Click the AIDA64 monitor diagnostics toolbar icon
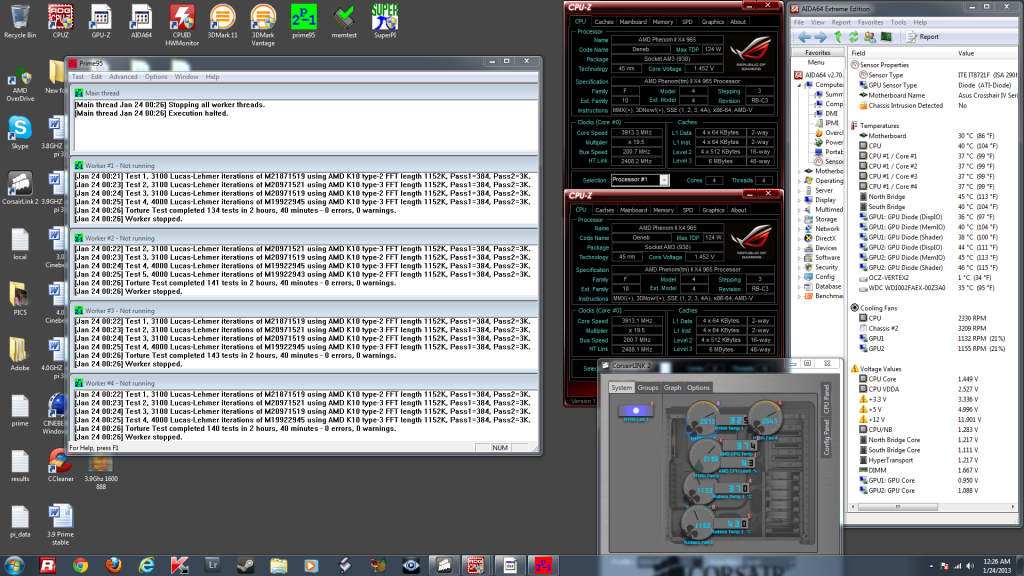This screenshot has height=576, width=1024. [886, 37]
